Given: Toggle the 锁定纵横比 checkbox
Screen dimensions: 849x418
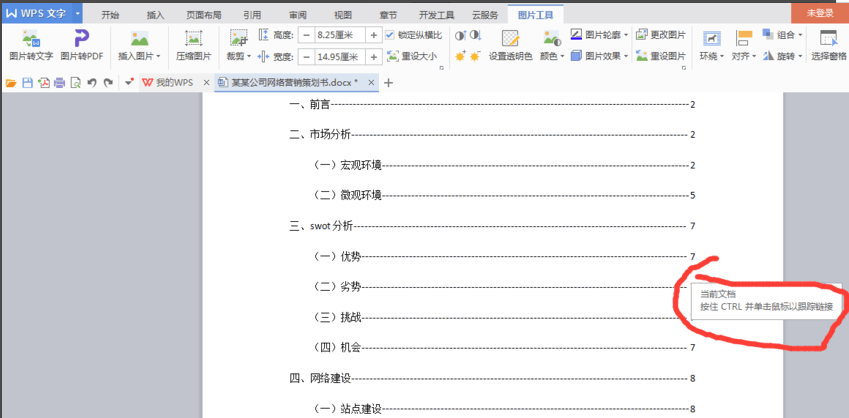Looking at the screenshot, I should click(x=390, y=35).
